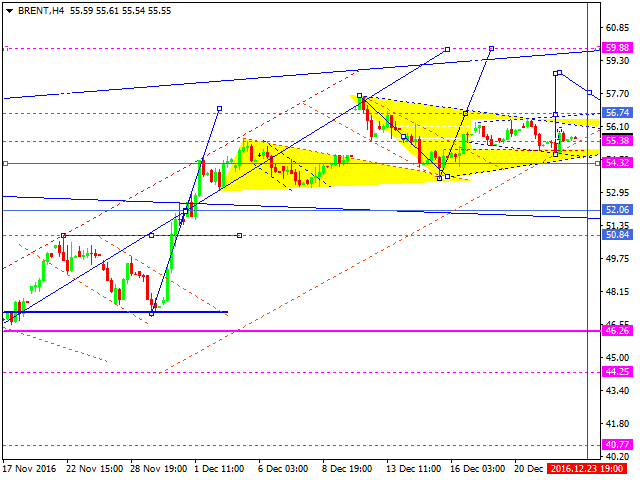This screenshot has width=640, height=480.
Task: Select the 54.32 magenta price label
Action: click(x=618, y=163)
